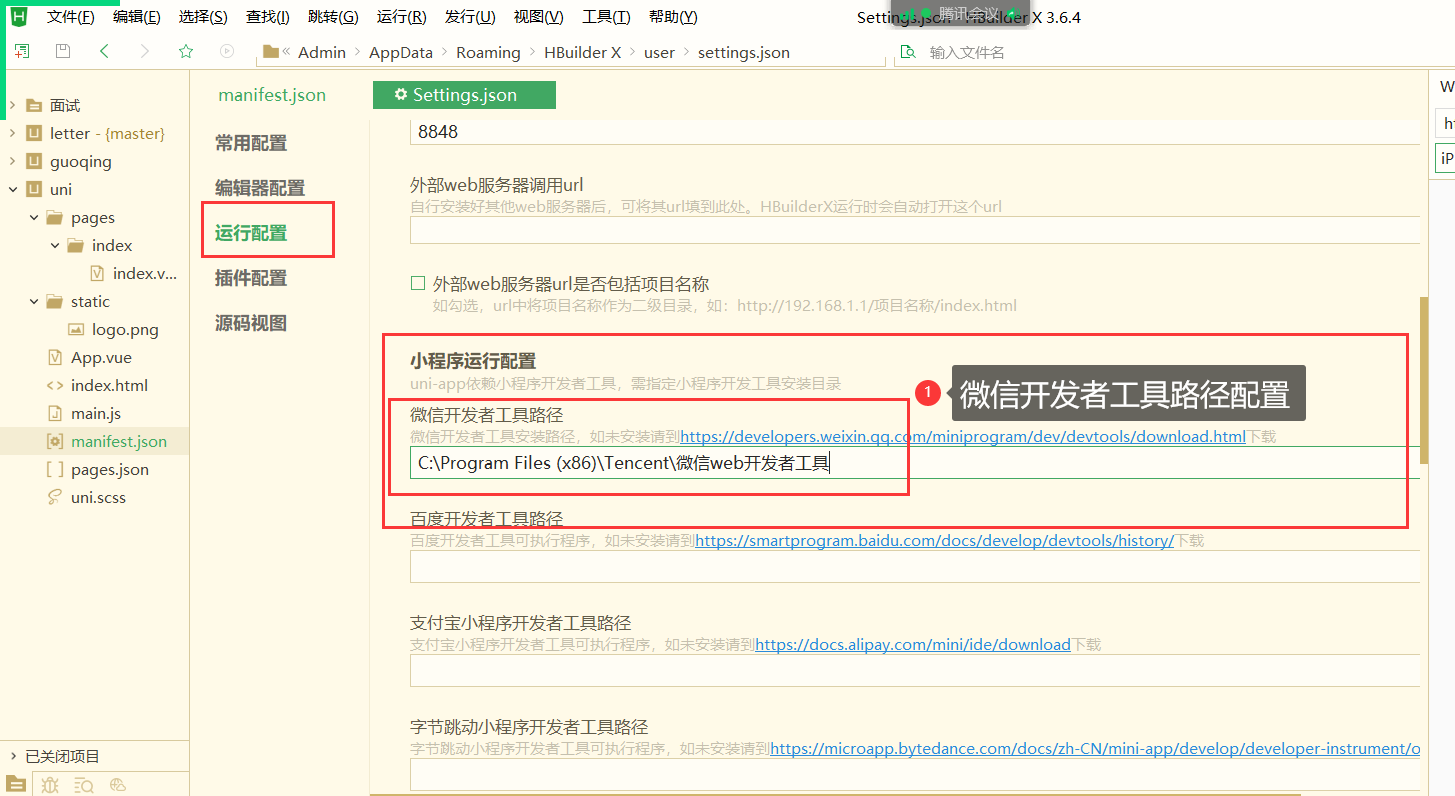Expand the breadcrumb path with the « chevron
Image resolution: width=1455 pixels, height=796 pixels.
(x=288, y=52)
